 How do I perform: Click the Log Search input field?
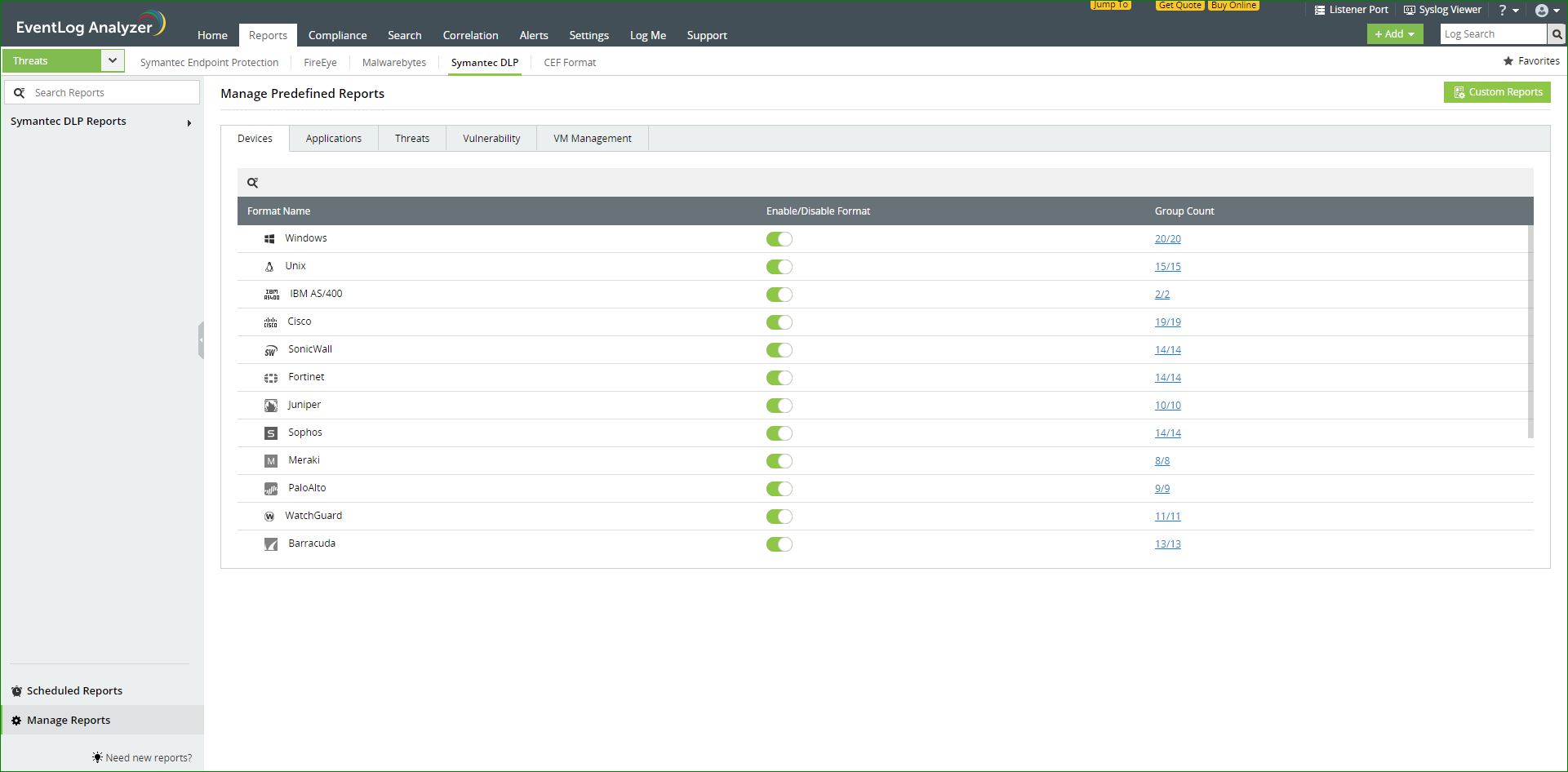1494,34
